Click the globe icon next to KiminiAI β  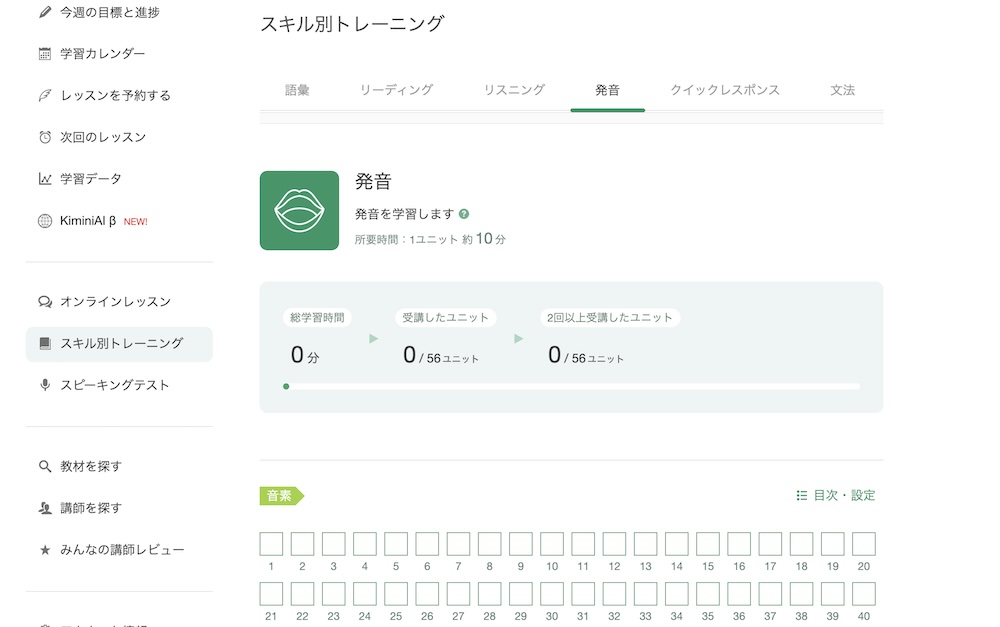coord(45,221)
